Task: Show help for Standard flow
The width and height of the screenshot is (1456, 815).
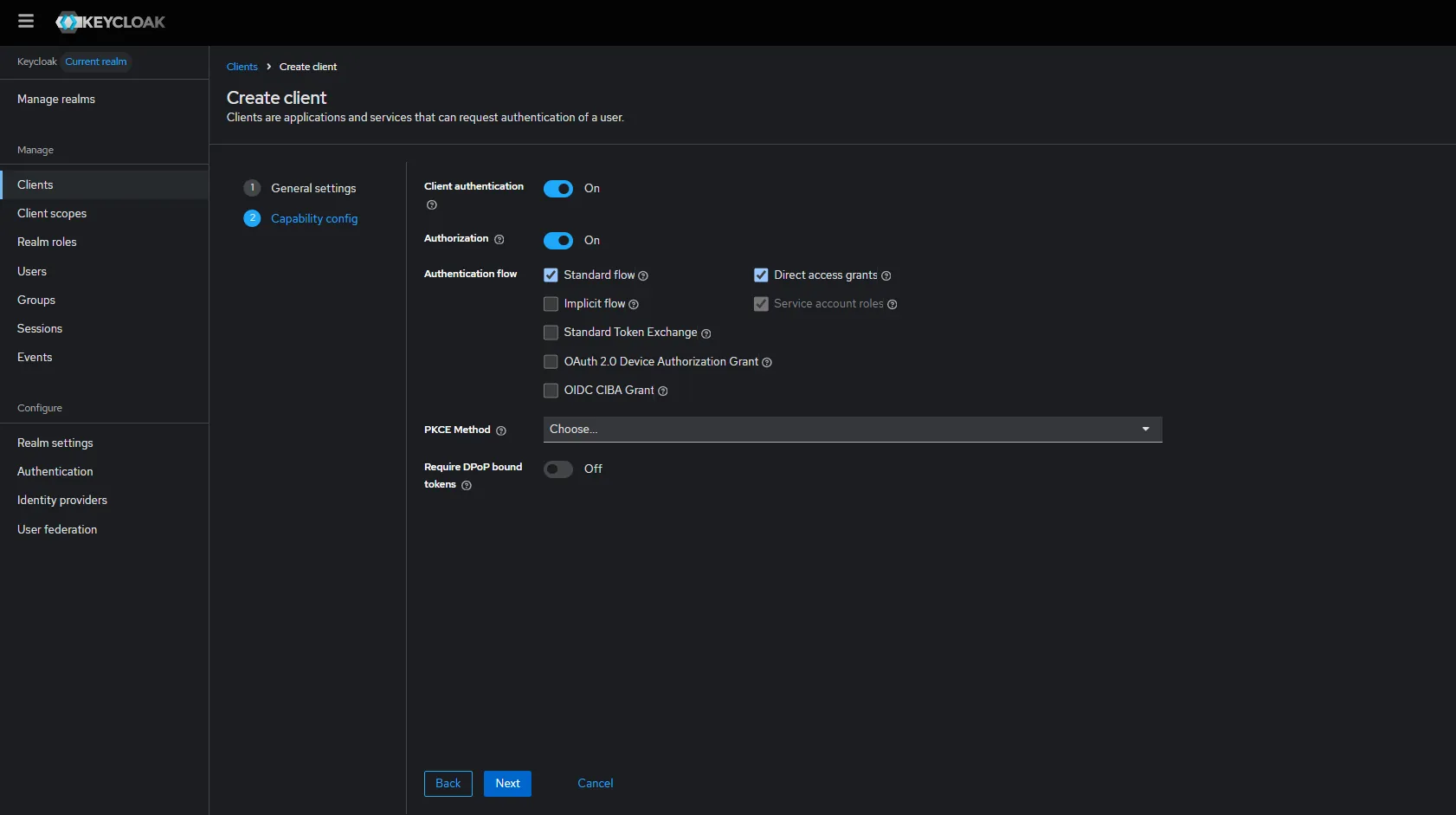Action: (643, 275)
